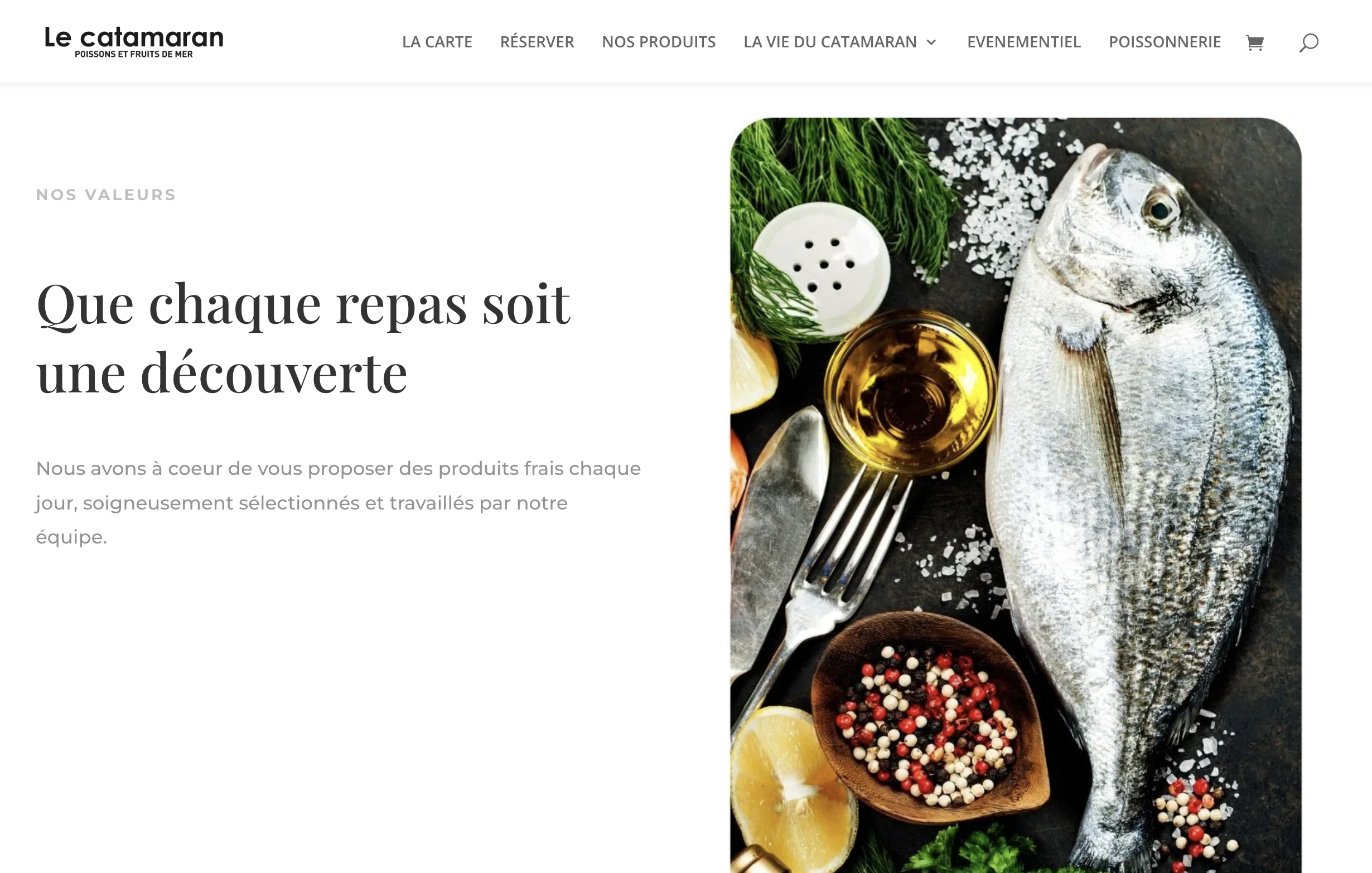The image size is (1372, 873).
Task: Click the white salt shaker top
Action: 820,268
